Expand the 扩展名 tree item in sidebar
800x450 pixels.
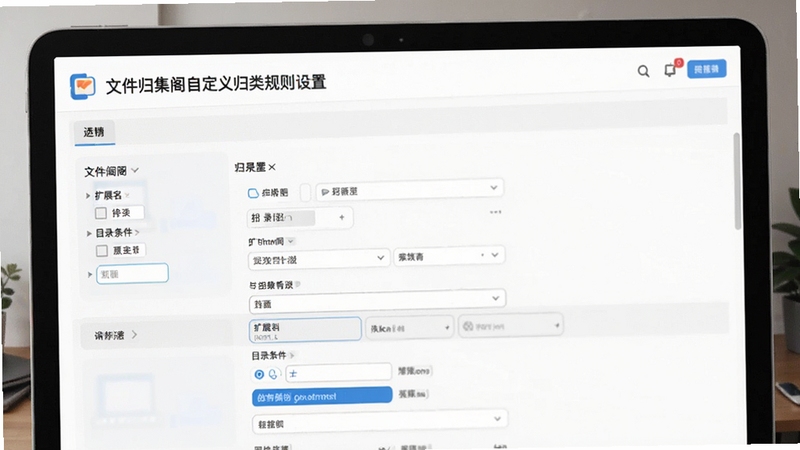pyautogui.click(x=88, y=195)
